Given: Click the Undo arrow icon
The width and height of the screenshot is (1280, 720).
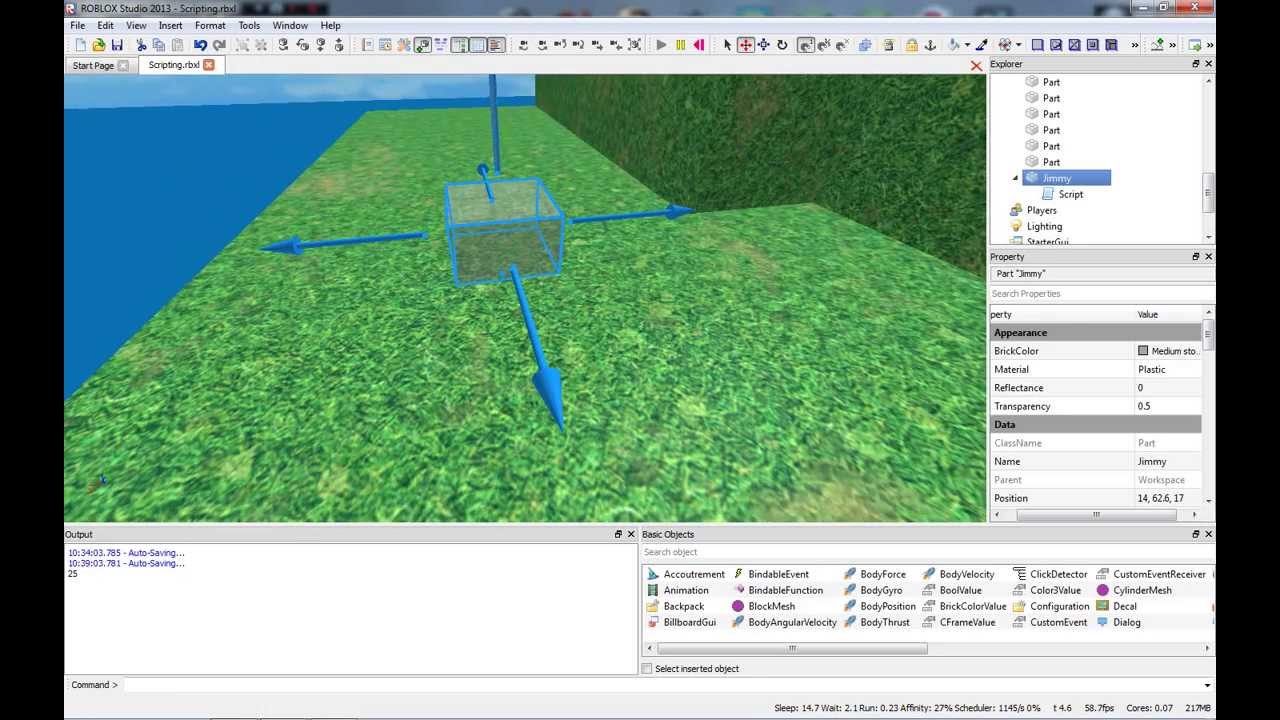Looking at the screenshot, I should pyautogui.click(x=200, y=45).
